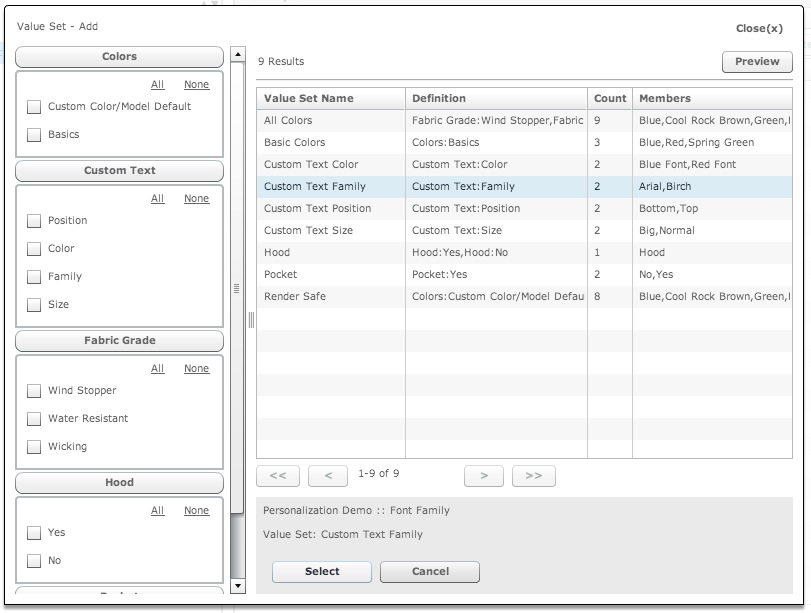The image size is (811, 613).
Task: Select the Custom Text Family row in results
Action: coord(330,186)
